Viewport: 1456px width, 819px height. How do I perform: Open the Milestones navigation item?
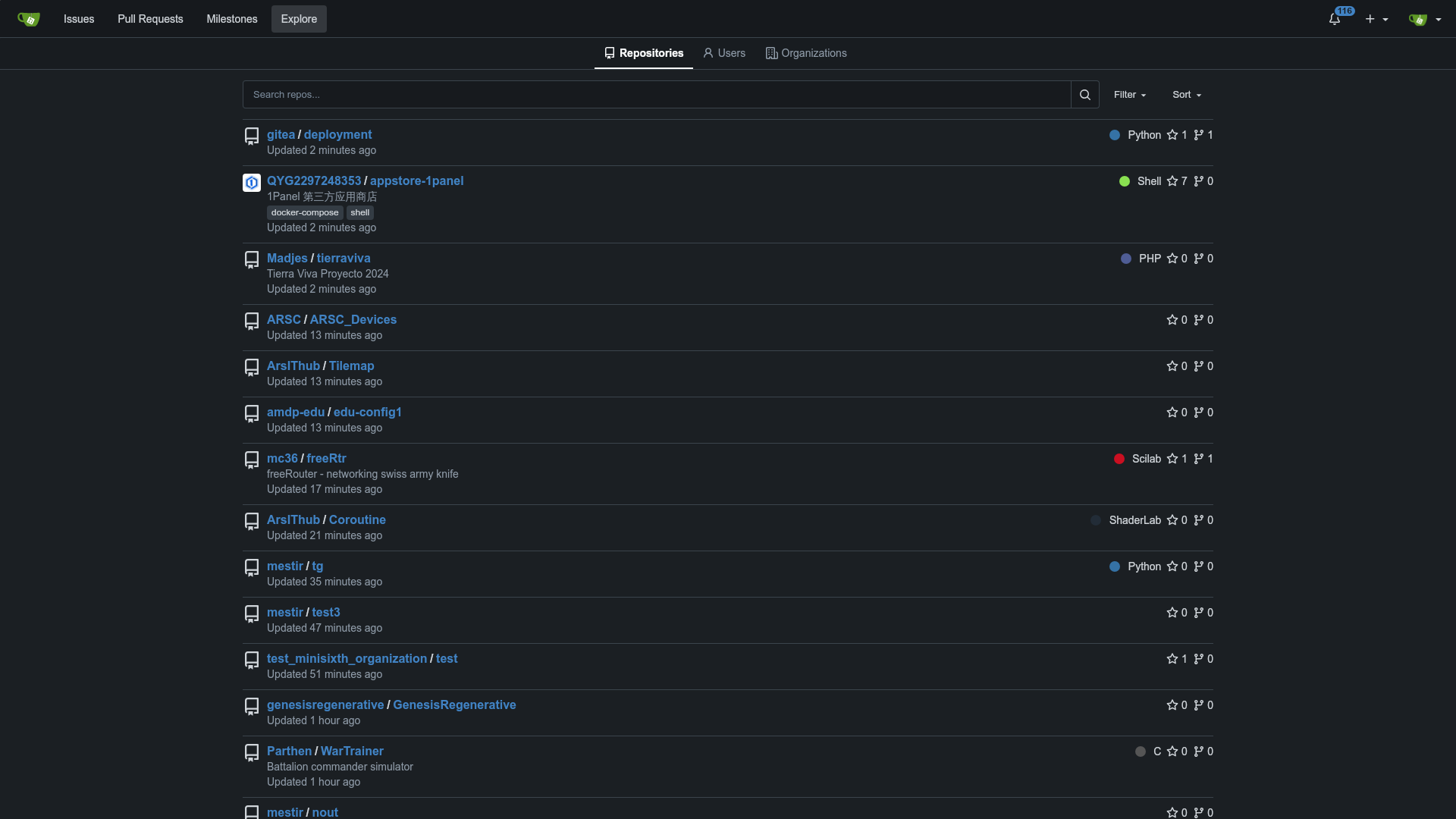pos(232,19)
